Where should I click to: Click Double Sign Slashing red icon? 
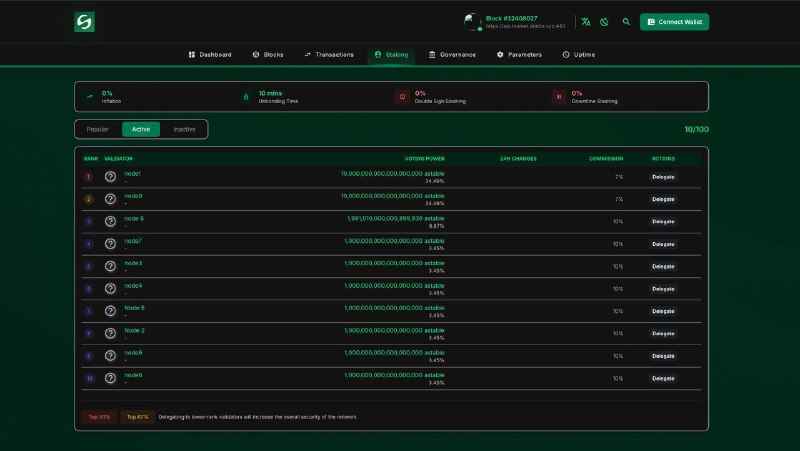coord(402,96)
